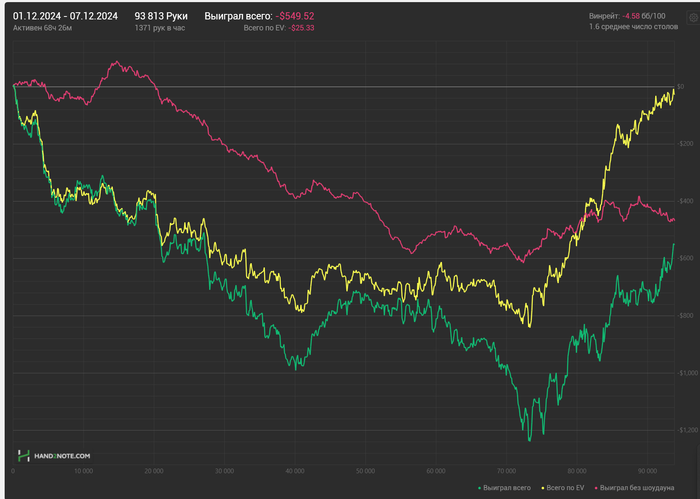Click the winrate value -4.58 бб/100

tap(644, 16)
